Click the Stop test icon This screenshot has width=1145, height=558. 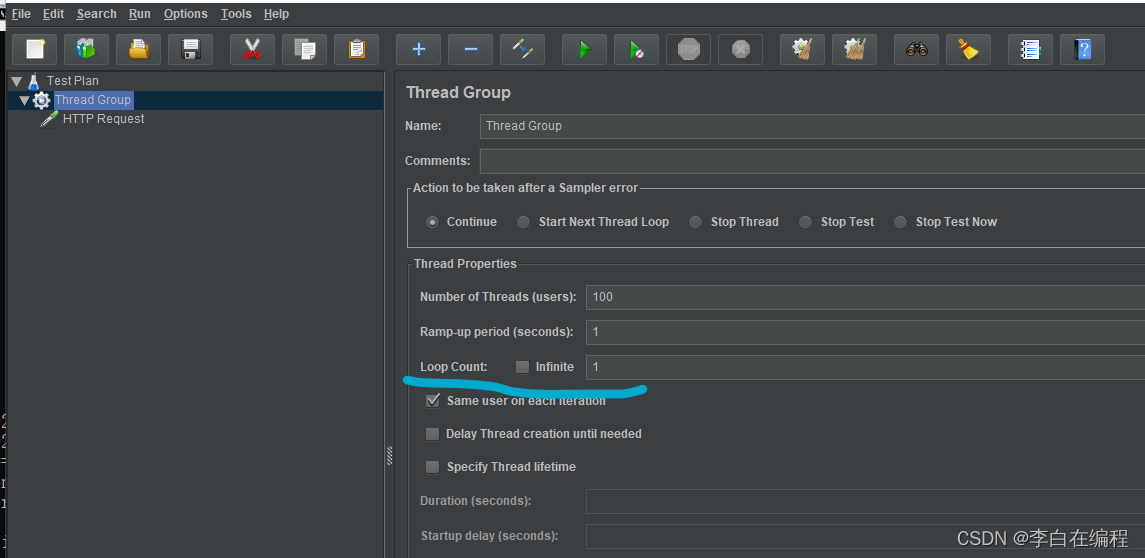[688, 50]
